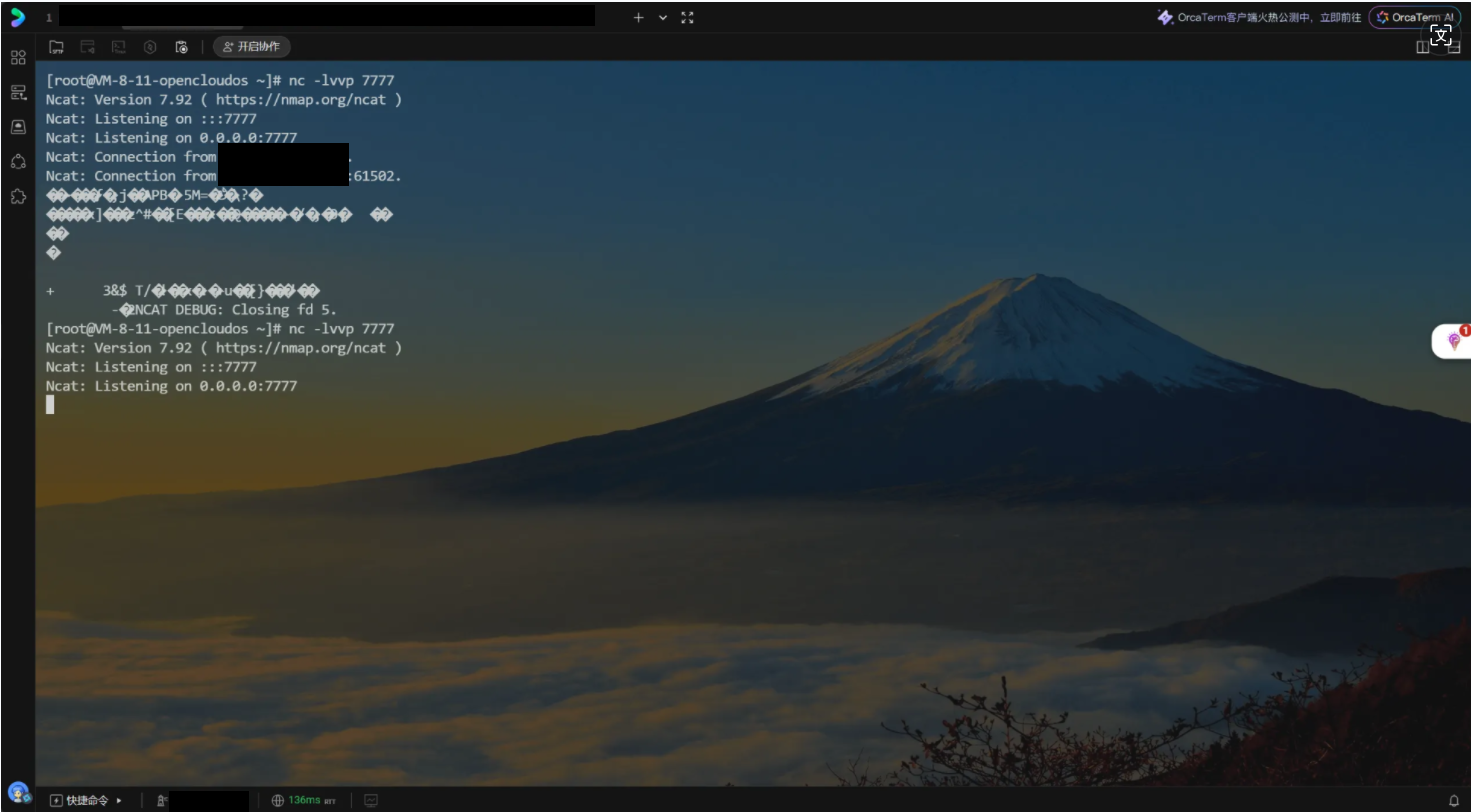Open the triangle nodes sidebar icon
This screenshot has height=812, width=1471.
click(18, 161)
